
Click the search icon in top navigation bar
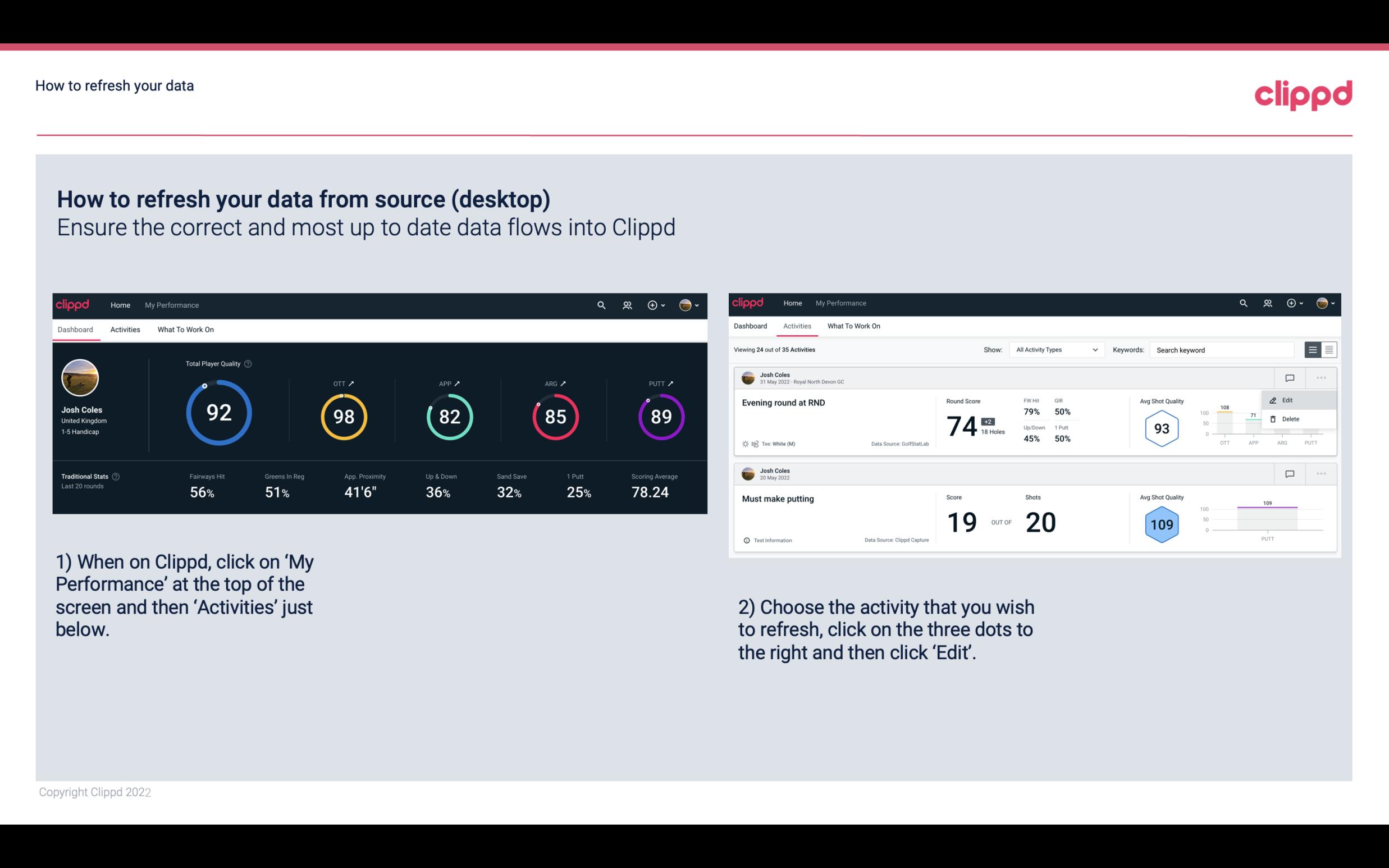click(601, 305)
